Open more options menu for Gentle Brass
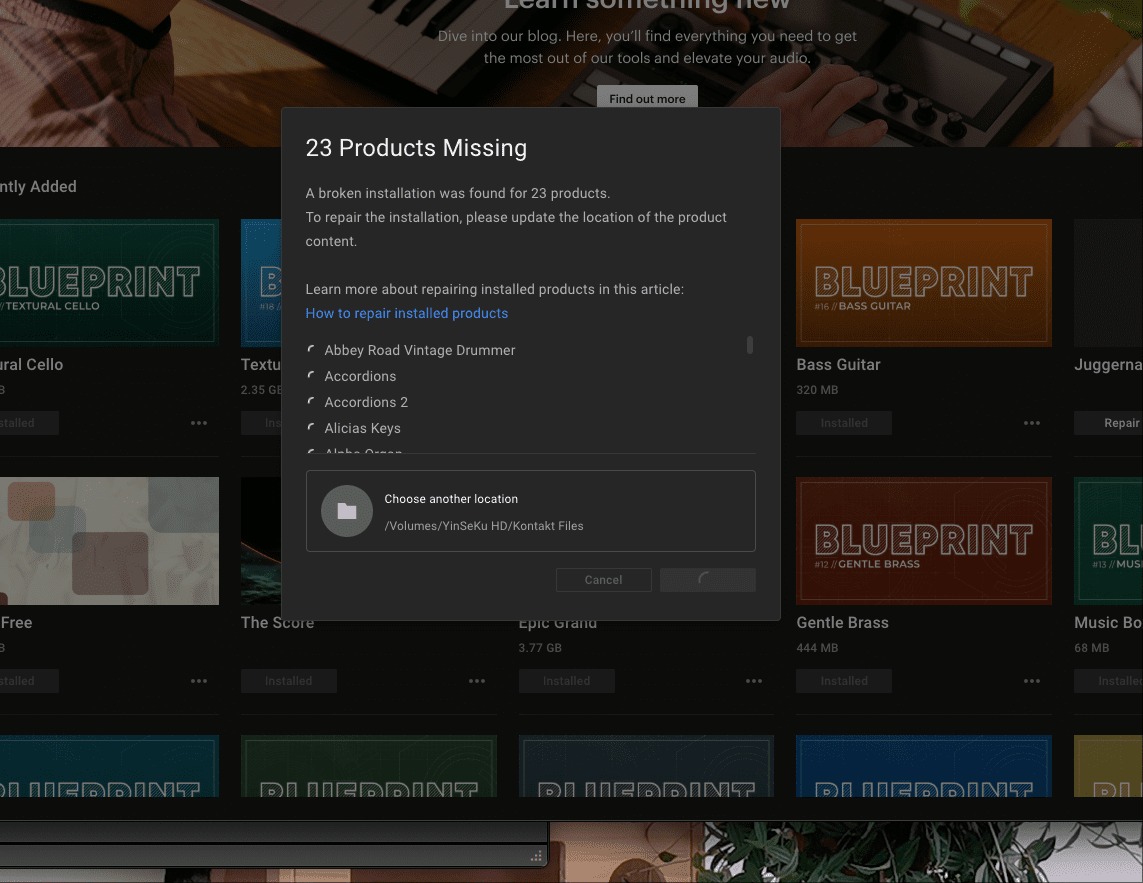 coord(1031,681)
